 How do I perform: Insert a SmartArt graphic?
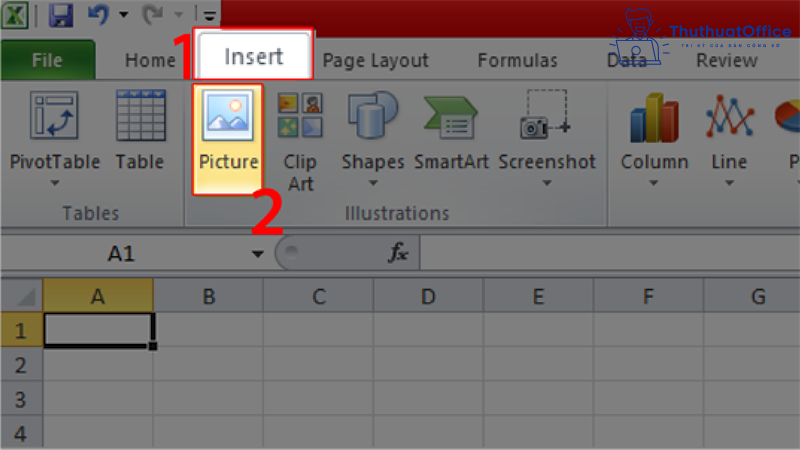click(449, 117)
